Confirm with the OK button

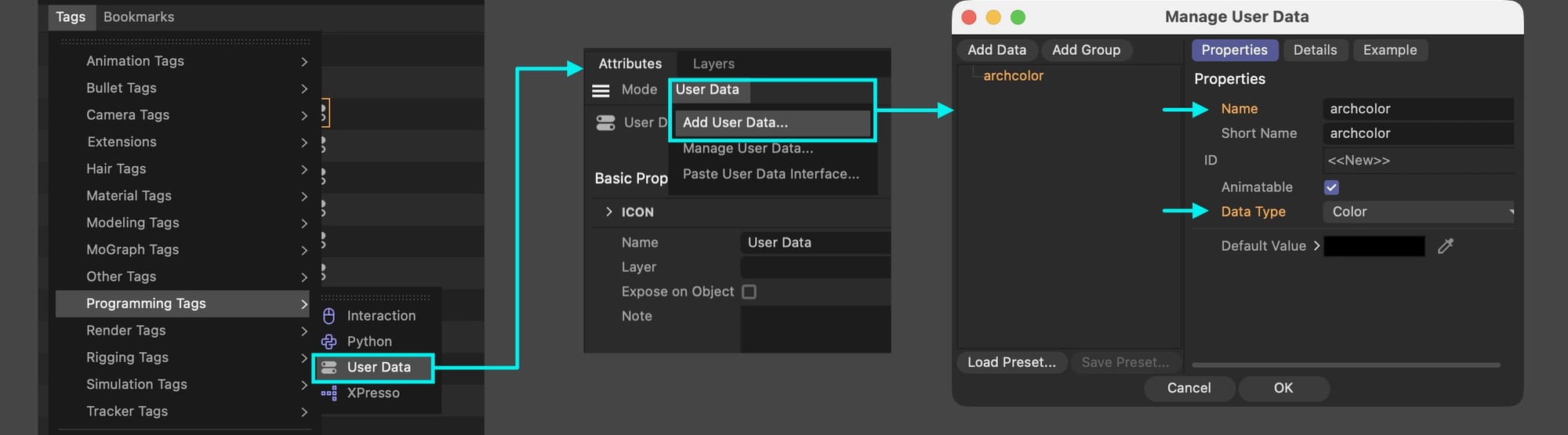point(1283,389)
